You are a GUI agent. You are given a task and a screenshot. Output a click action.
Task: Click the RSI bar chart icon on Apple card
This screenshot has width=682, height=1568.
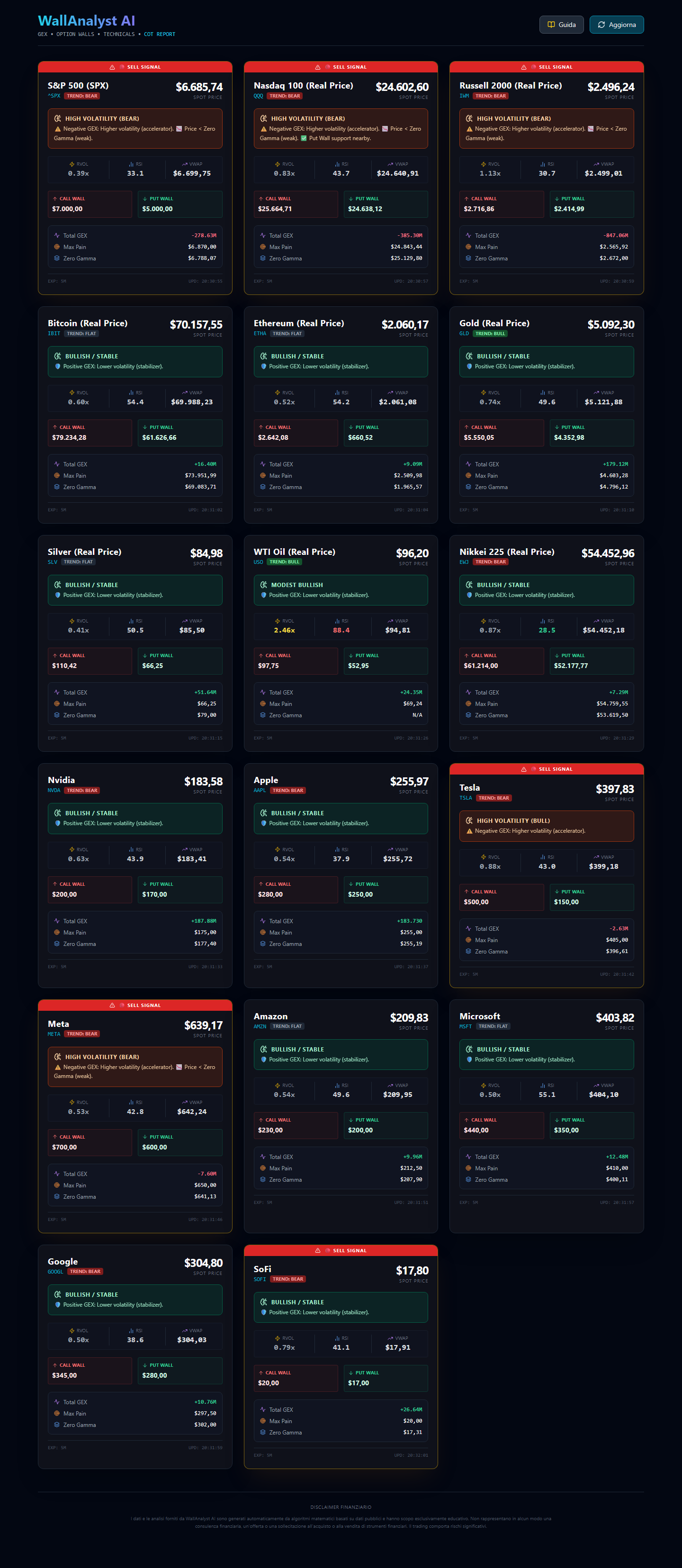(x=337, y=849)
